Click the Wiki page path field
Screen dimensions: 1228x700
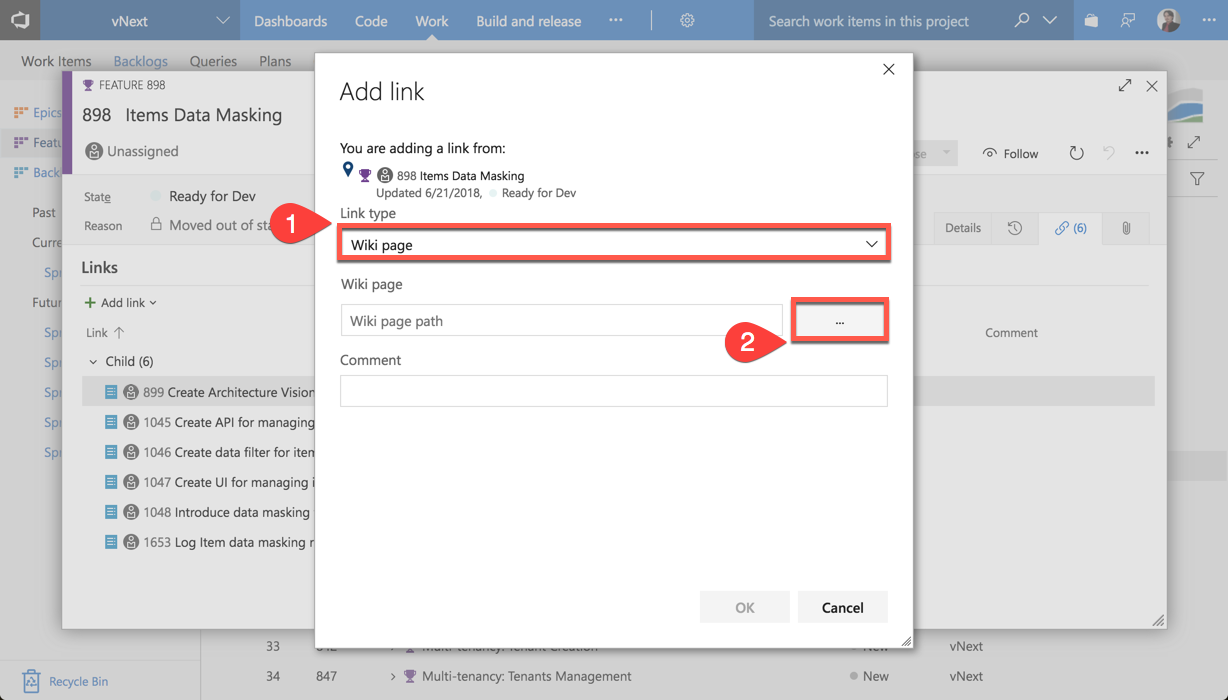pos(561,321)
